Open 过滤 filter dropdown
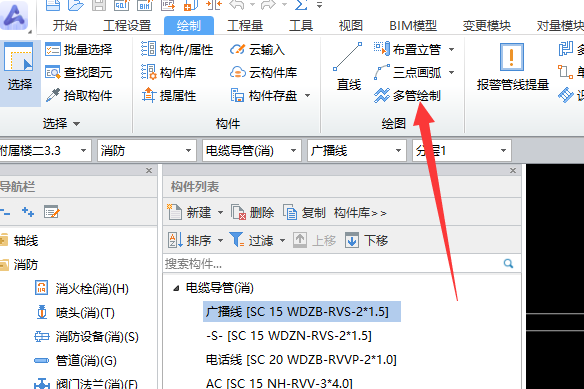584x389 pixels. [x=282, y=240]
